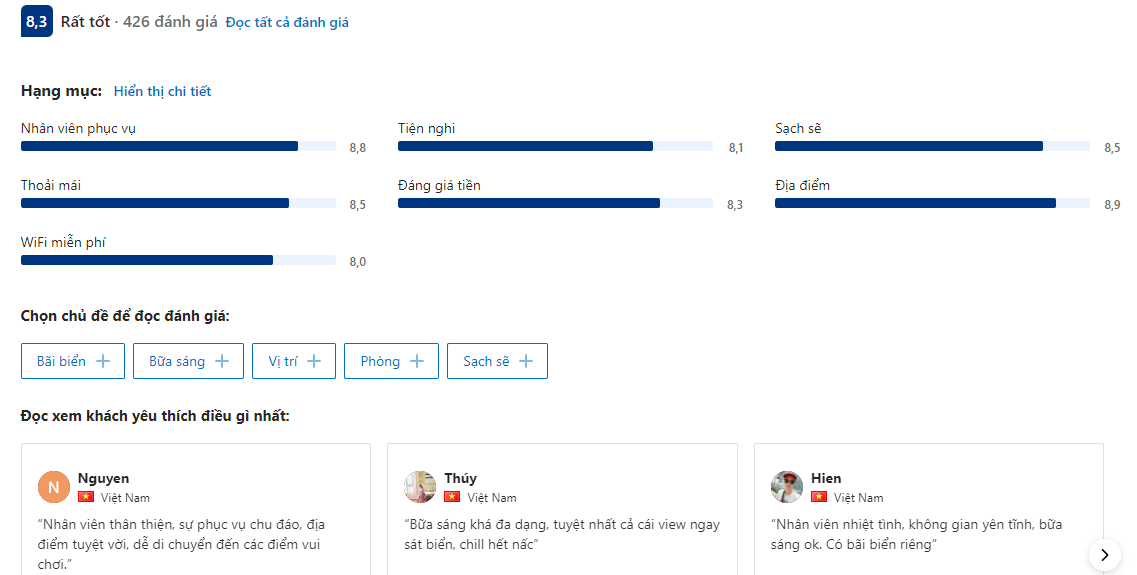
Task: Expand categories via Hiển thị chi tiết
Action: click(x=162, y=91)
